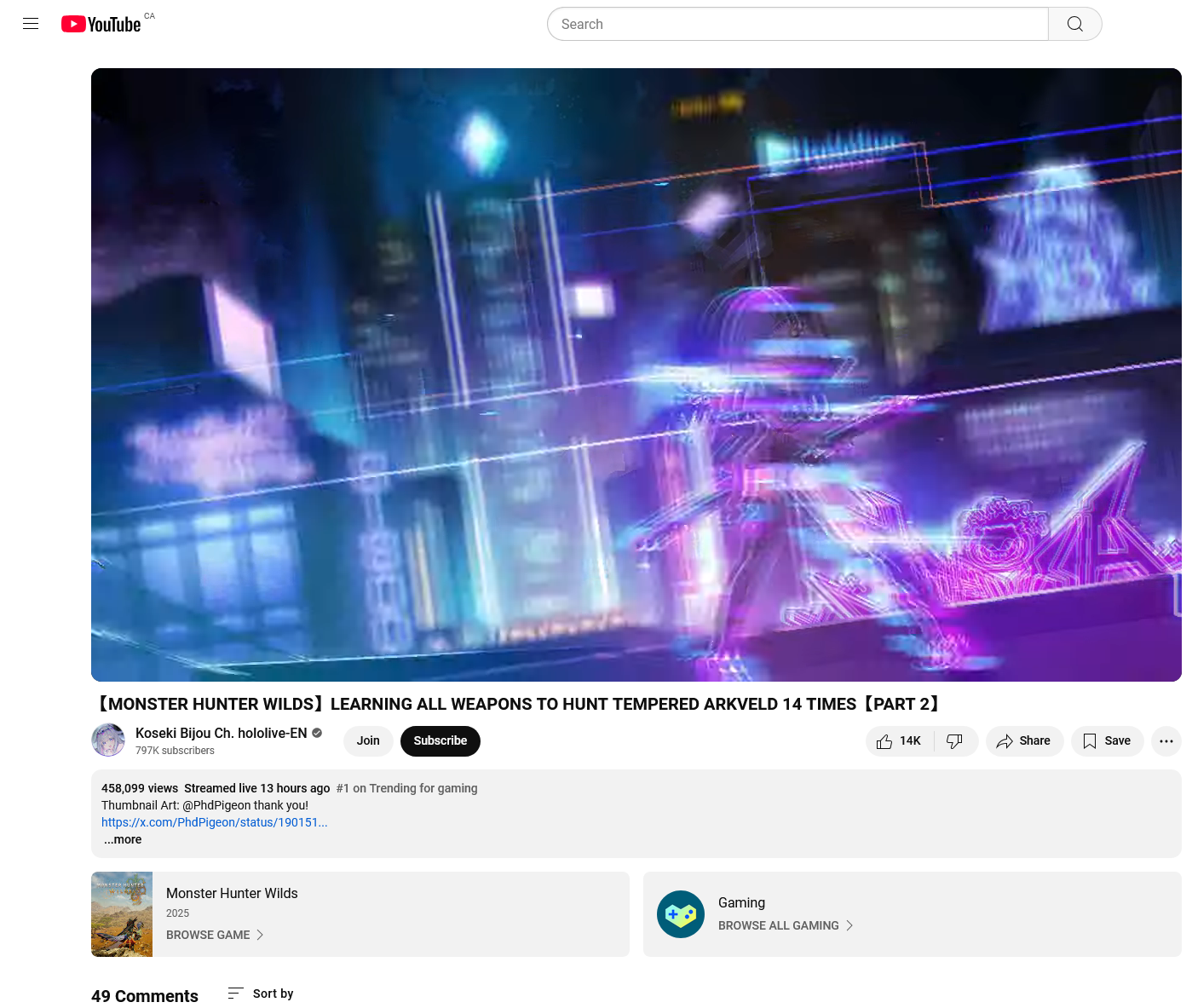
Task: Like the video with thumbs up
Action: pos(899,741)
